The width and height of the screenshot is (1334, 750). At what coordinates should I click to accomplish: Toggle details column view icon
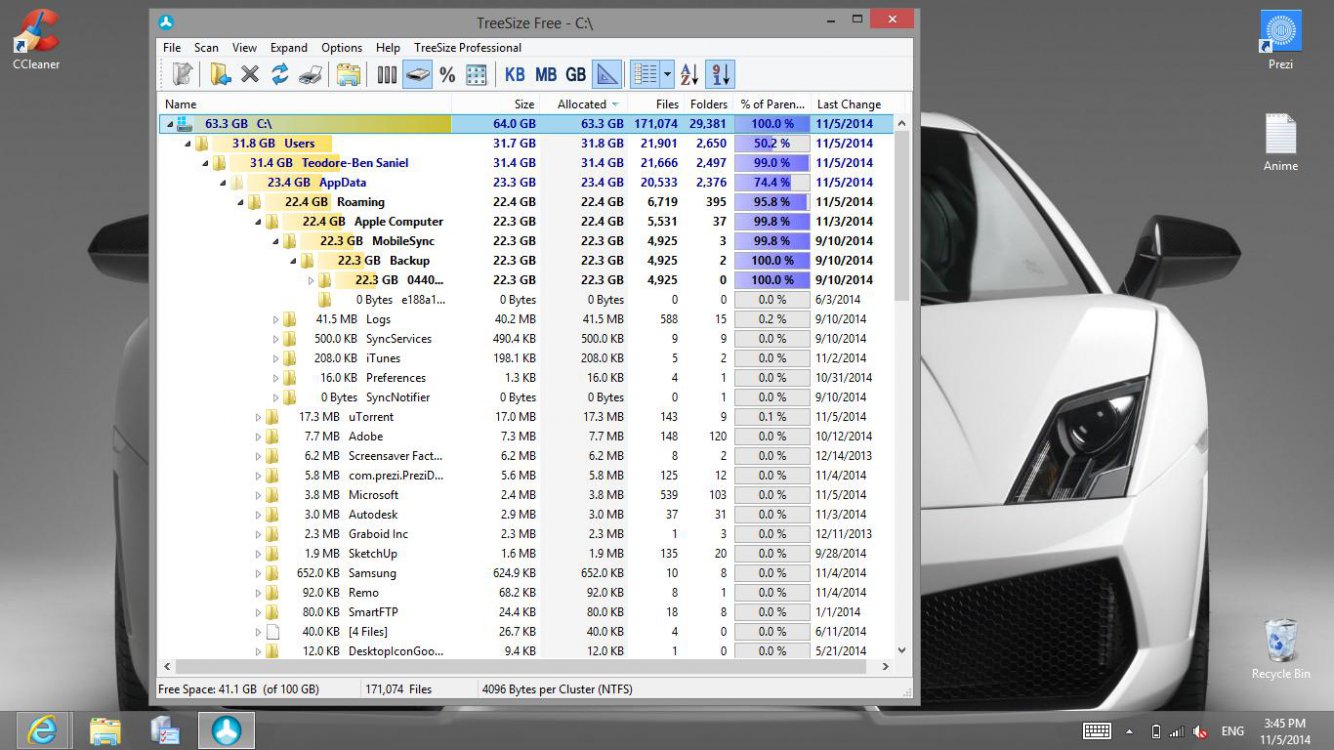[646, 74]
